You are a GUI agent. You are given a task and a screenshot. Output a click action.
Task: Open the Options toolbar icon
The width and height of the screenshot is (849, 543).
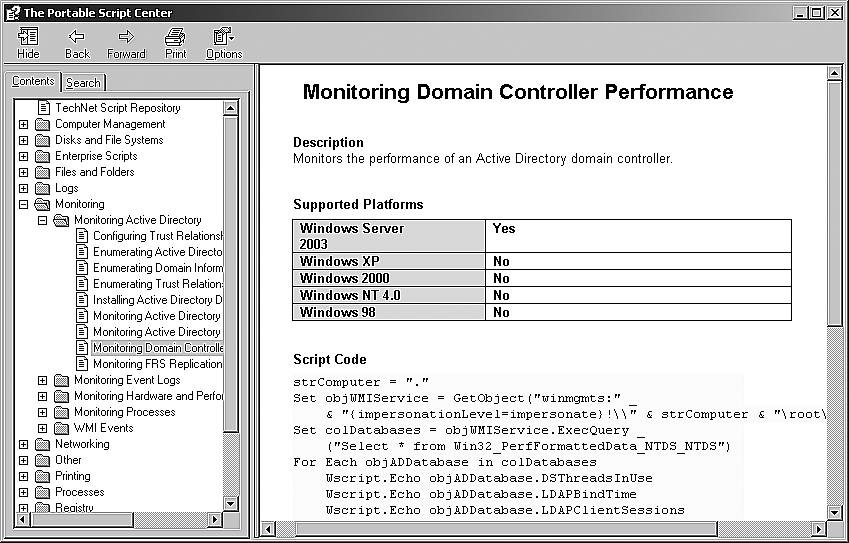click(x=223, y=37)
